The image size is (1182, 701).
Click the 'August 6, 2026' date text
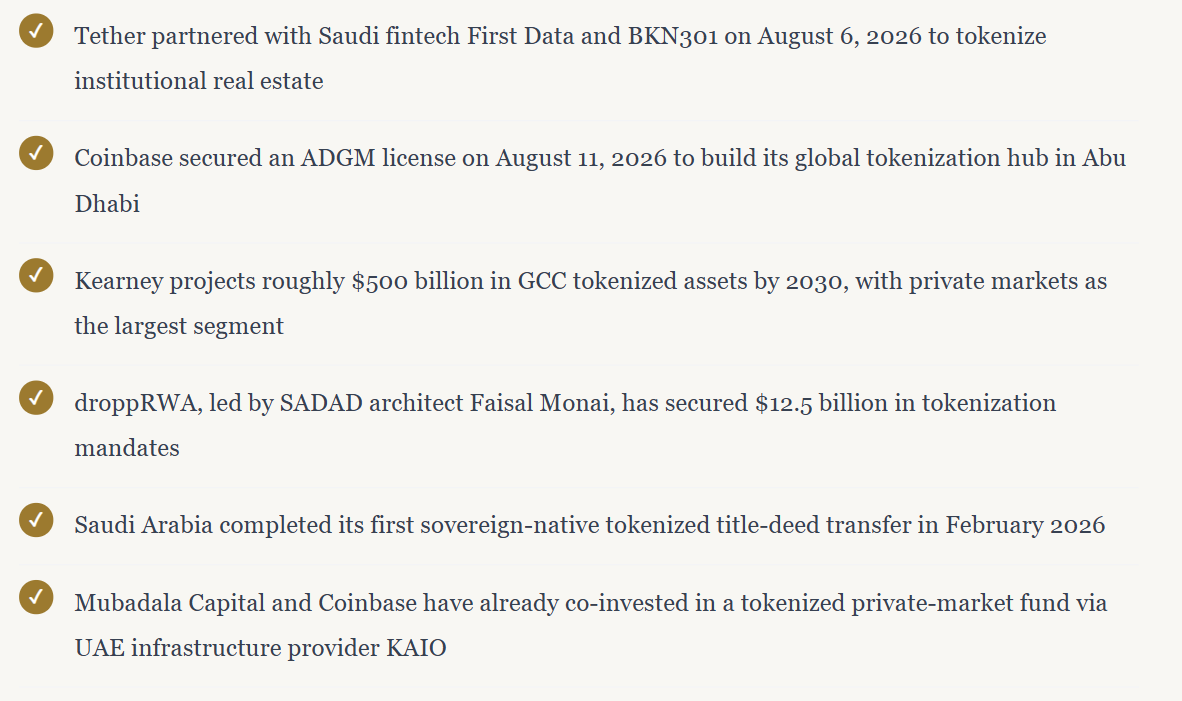point(840,35)
